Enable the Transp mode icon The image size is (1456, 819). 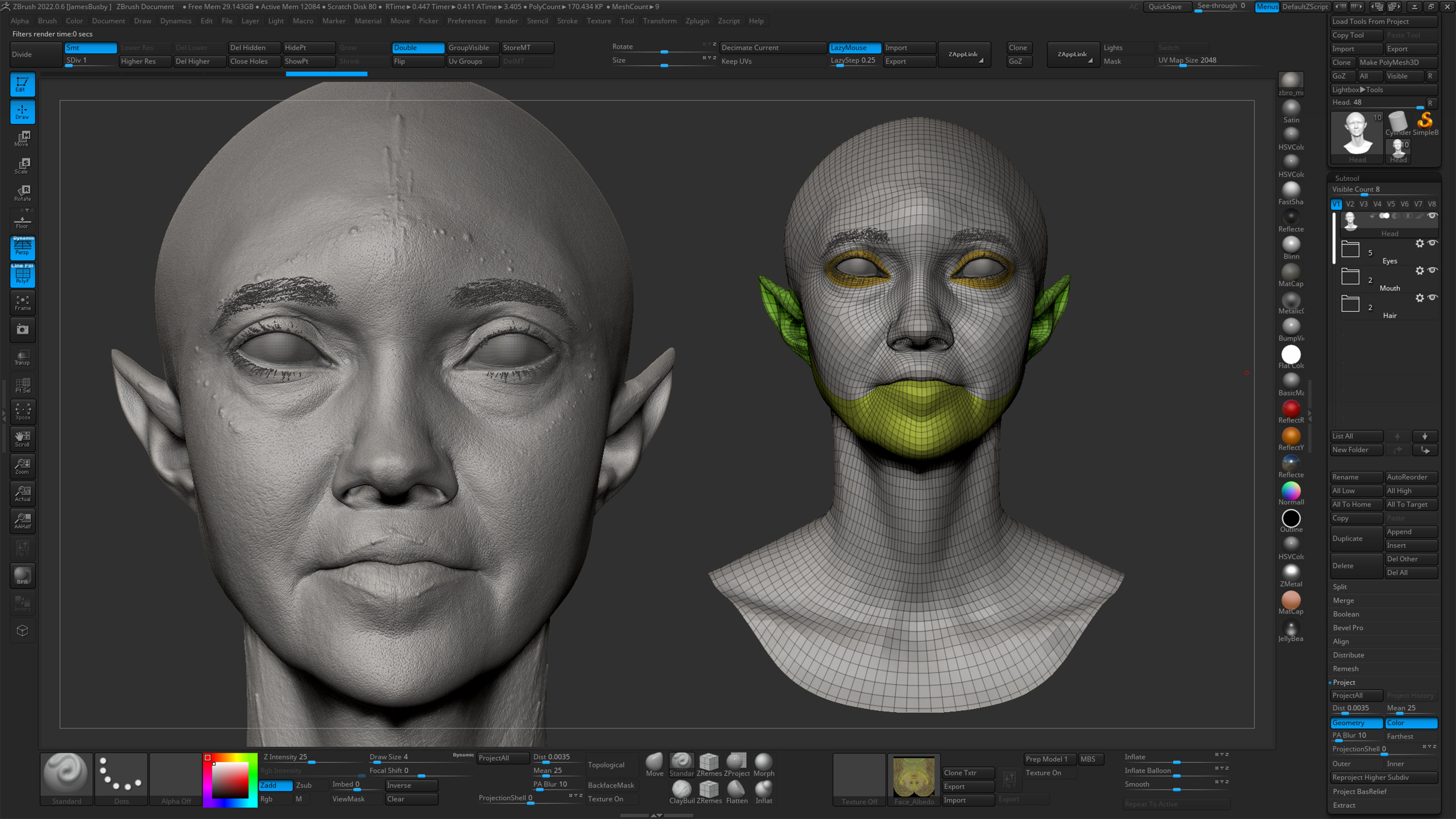23,357
